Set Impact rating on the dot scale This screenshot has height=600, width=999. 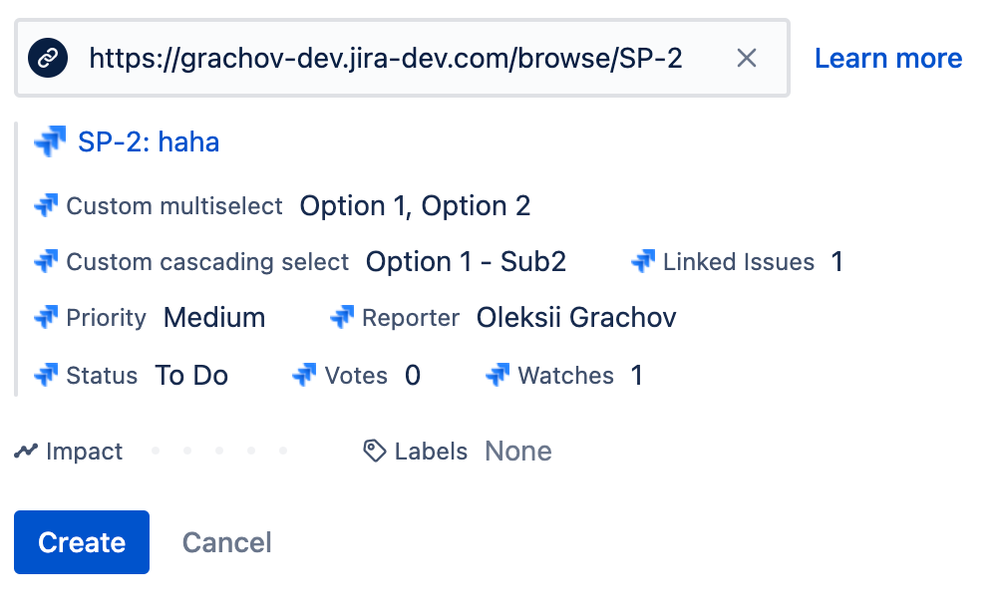point(219,452)
